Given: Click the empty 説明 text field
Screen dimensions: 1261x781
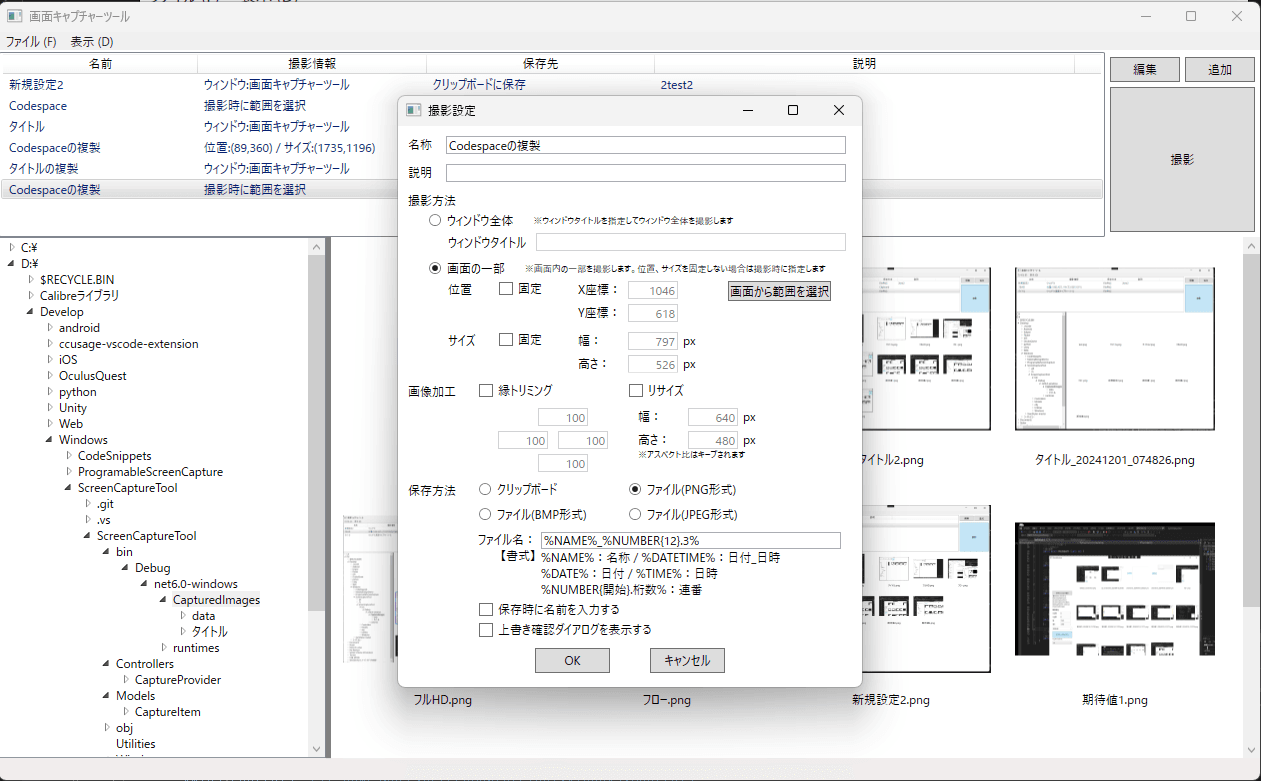Looking at the screenshot, I should pos(645,172).
